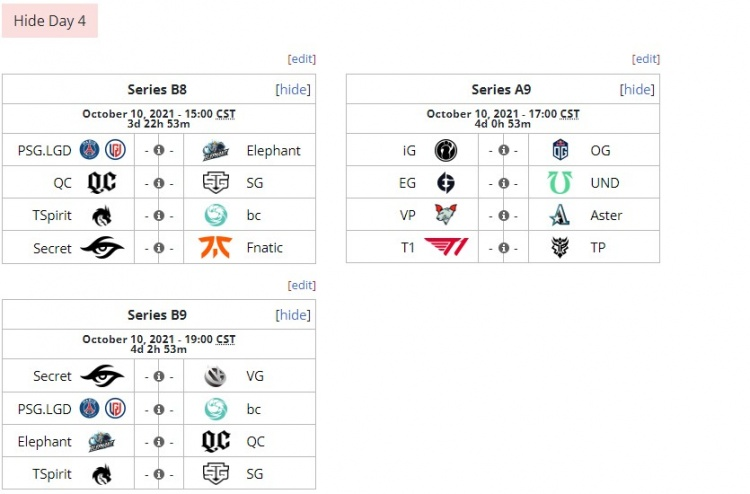The height and width of the screenshot is (494, 750).
Task: Collapse Series B8 with hide link
Action: tap(293, 89)
